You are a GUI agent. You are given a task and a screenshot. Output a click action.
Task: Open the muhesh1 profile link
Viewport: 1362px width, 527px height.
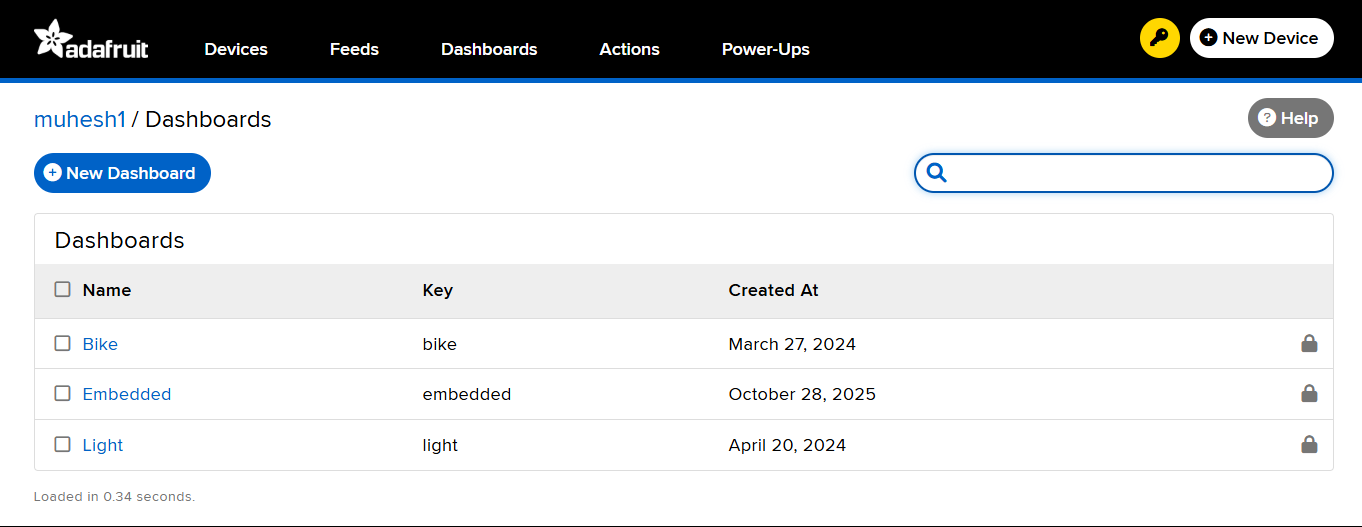[80, 120]
